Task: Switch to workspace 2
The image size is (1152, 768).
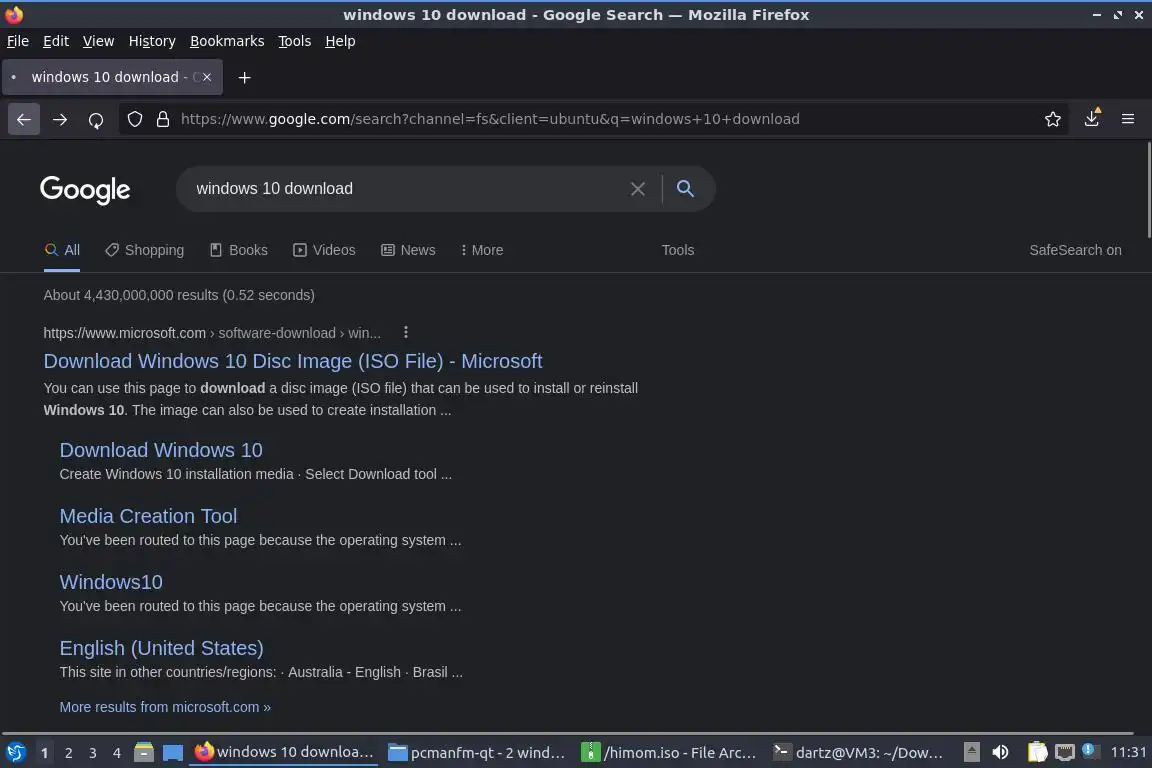Action: pyautogui.click(x=69, y=753)
